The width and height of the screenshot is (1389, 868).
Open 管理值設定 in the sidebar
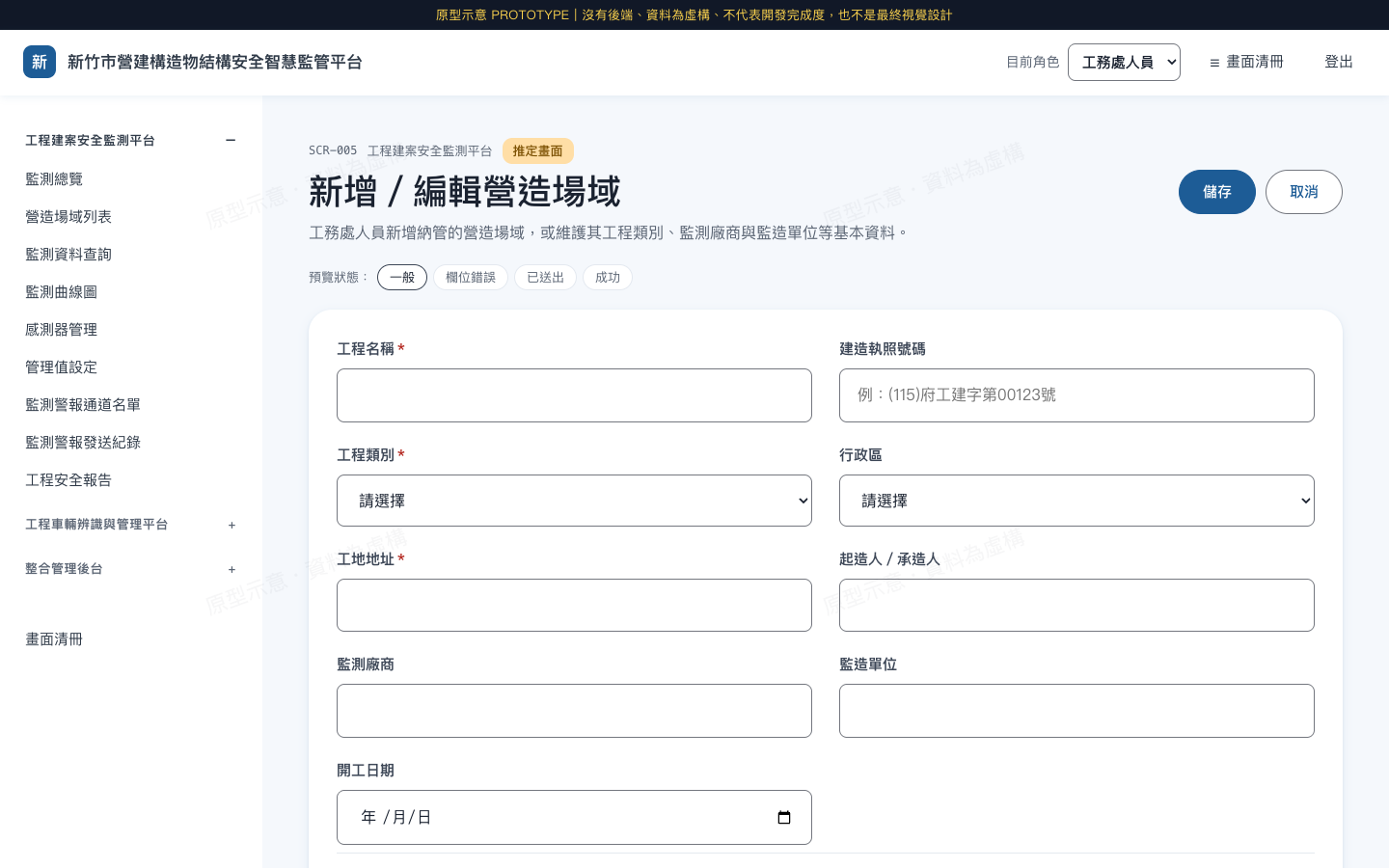coord(61,367)
